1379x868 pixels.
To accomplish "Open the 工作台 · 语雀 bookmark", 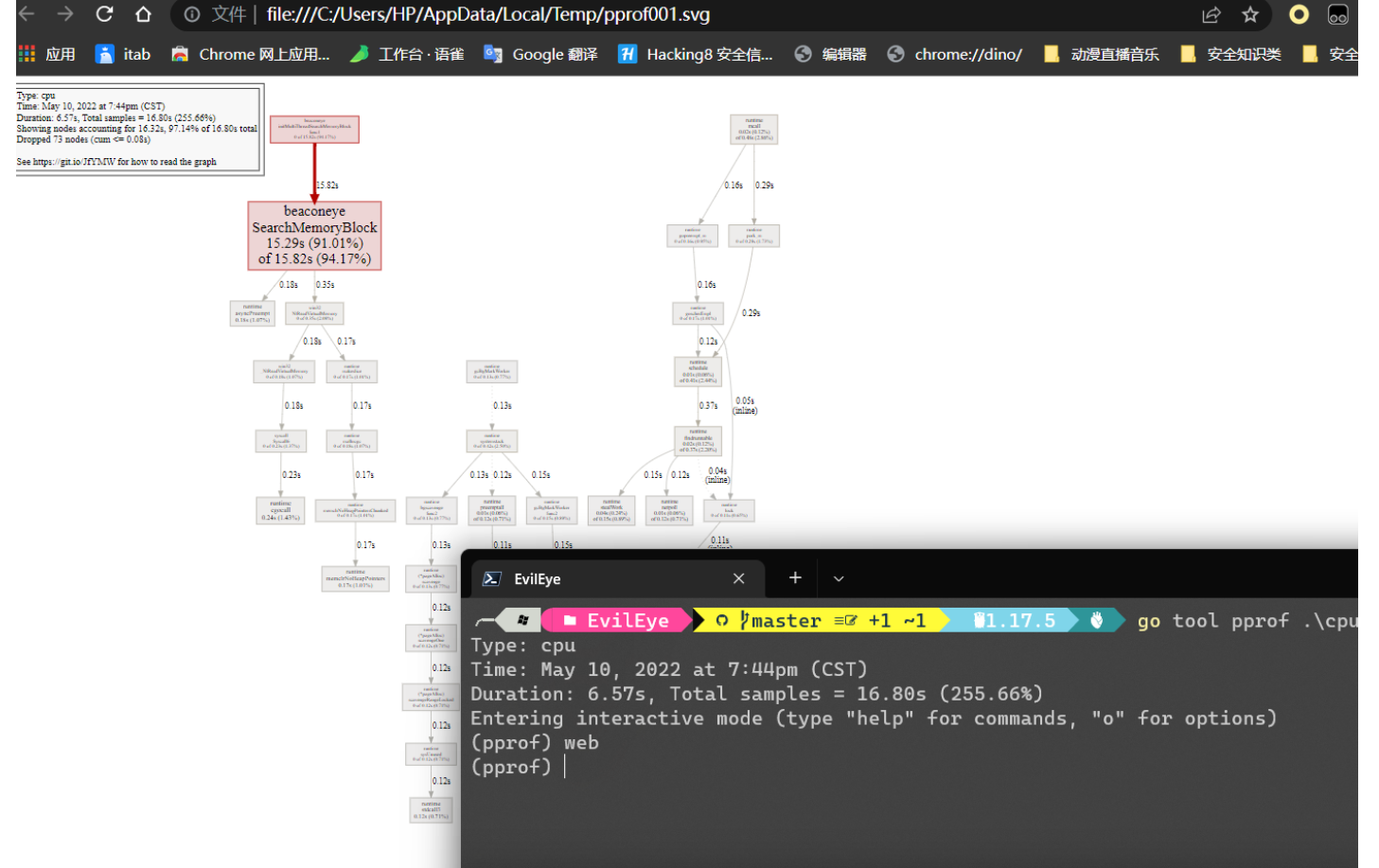I will (407, 54).
